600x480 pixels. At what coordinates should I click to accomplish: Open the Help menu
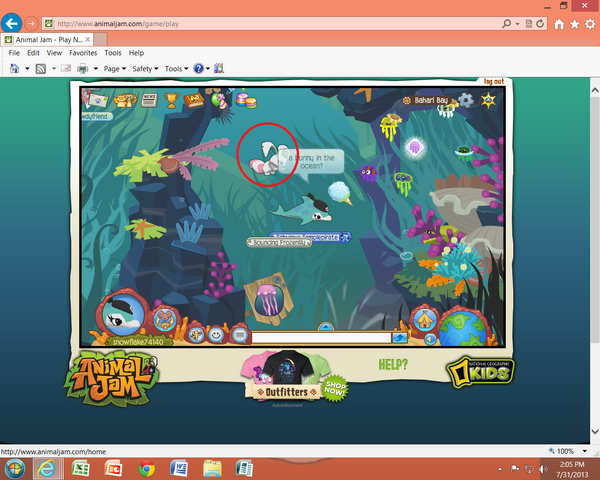(x=136, y=53)
